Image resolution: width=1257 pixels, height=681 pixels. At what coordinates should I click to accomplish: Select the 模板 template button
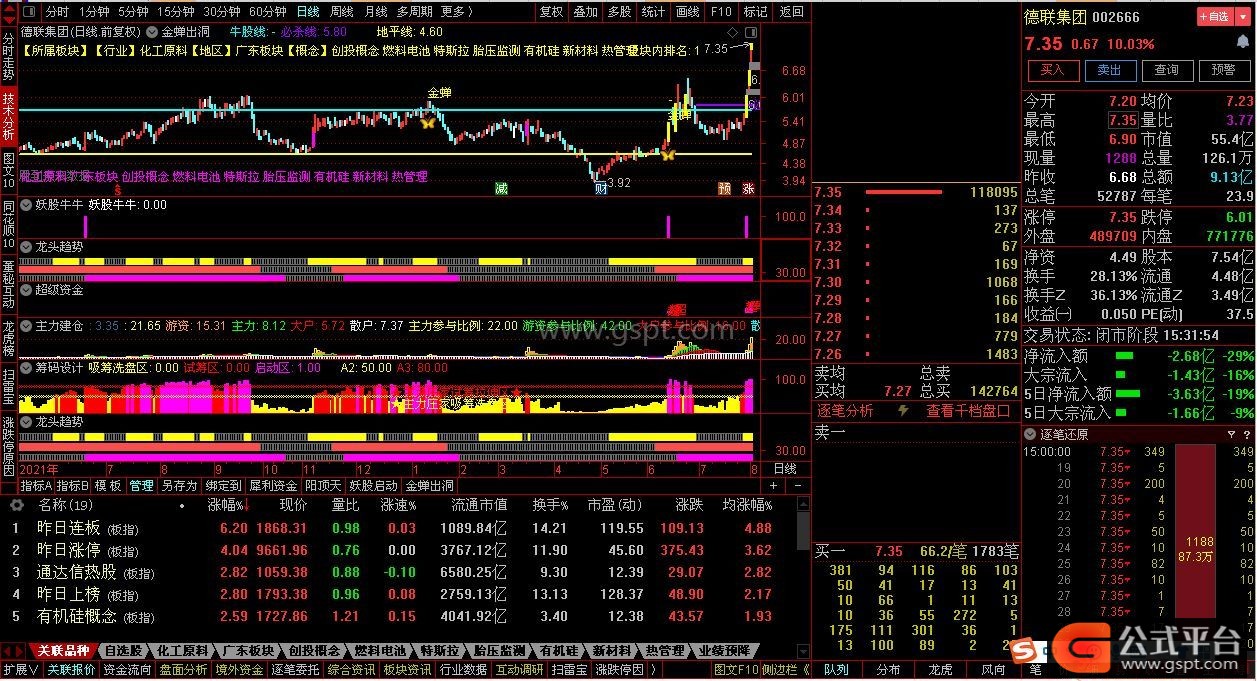pos(108,486)
